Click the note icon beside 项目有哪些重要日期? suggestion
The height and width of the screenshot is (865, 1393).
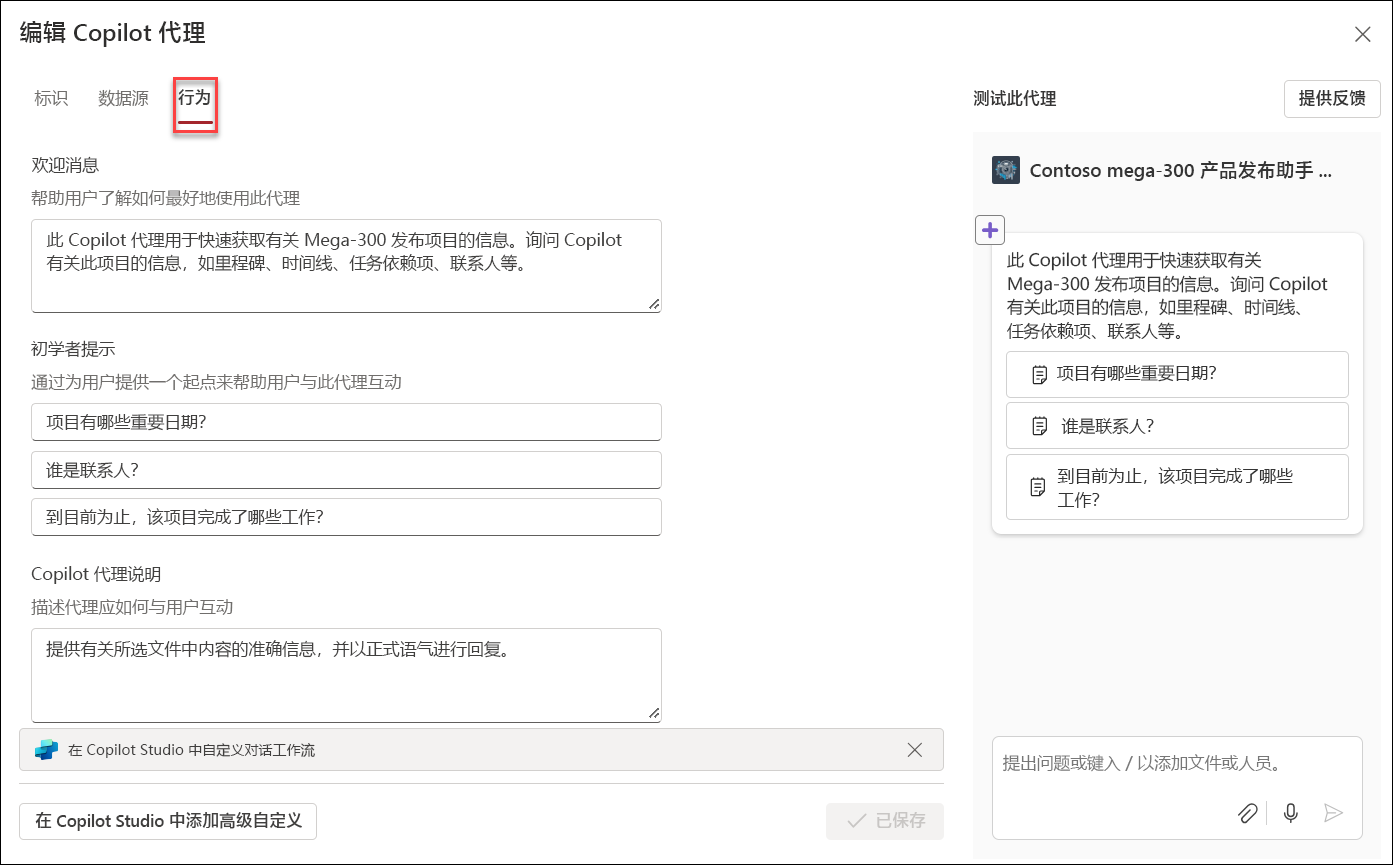(x=1039, y=375)
